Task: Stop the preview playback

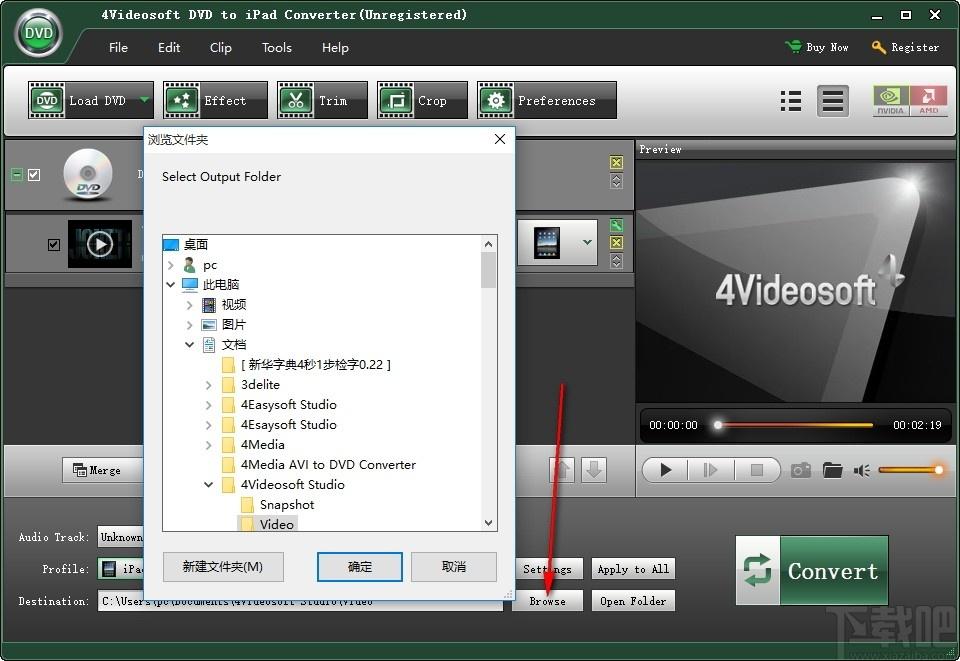Action: click(x=757, y=470)
